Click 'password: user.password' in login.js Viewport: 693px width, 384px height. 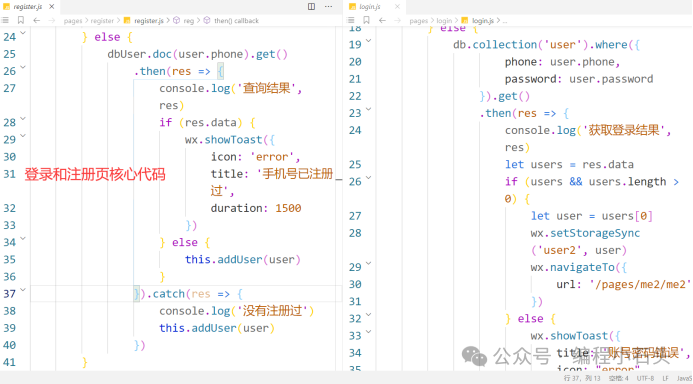579,79
